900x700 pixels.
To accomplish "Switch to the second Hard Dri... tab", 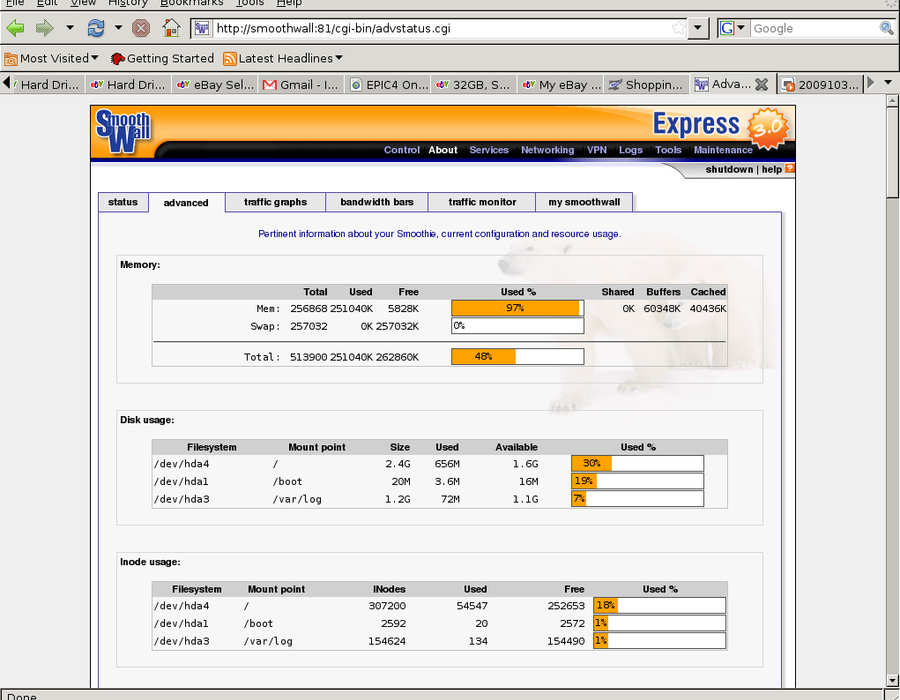I will (129, 84).
